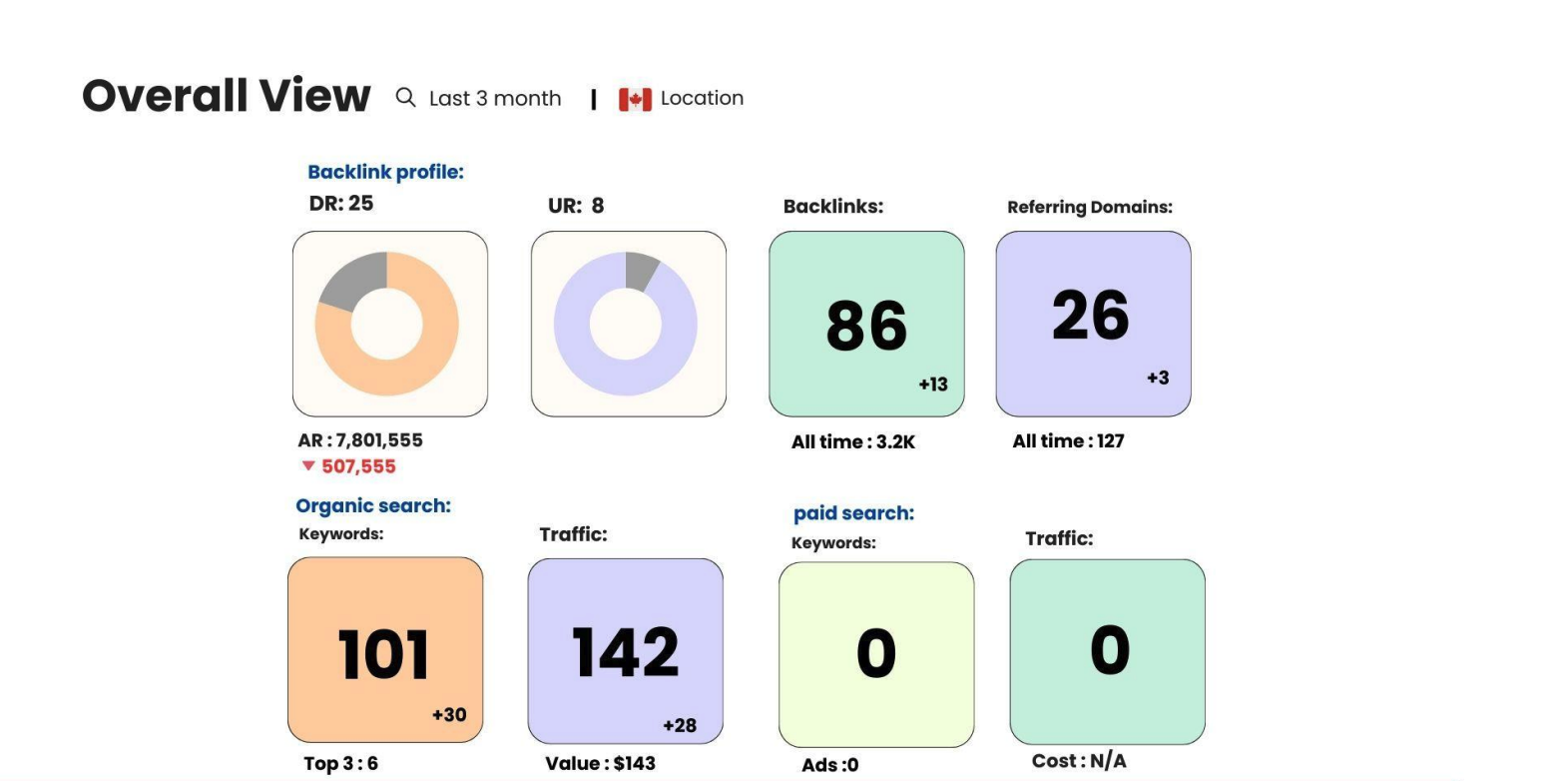1568x781 pixels.
Task: Select the Backlinks 86 card
Action: click(x=866, y=324)
